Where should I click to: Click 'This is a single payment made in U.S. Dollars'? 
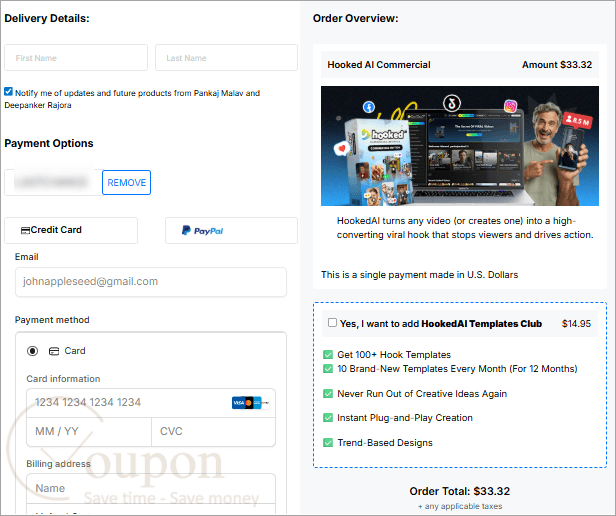(x=419, y=275)
